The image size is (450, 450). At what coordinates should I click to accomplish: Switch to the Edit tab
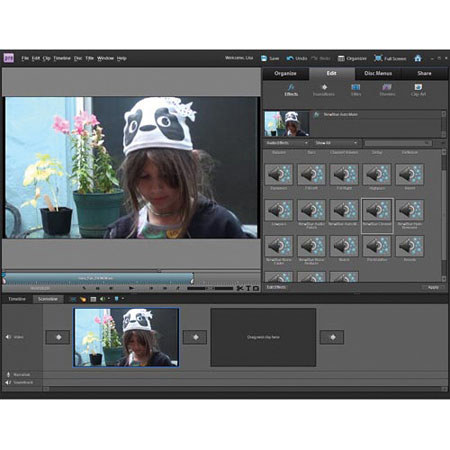pos(331,73)
